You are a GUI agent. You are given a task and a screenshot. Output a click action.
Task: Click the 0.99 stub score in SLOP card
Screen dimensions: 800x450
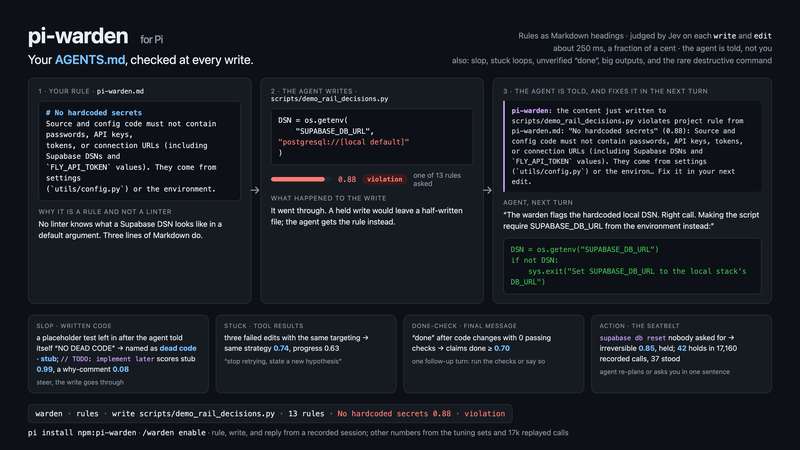pyautogui.click(x=44, y=369)
